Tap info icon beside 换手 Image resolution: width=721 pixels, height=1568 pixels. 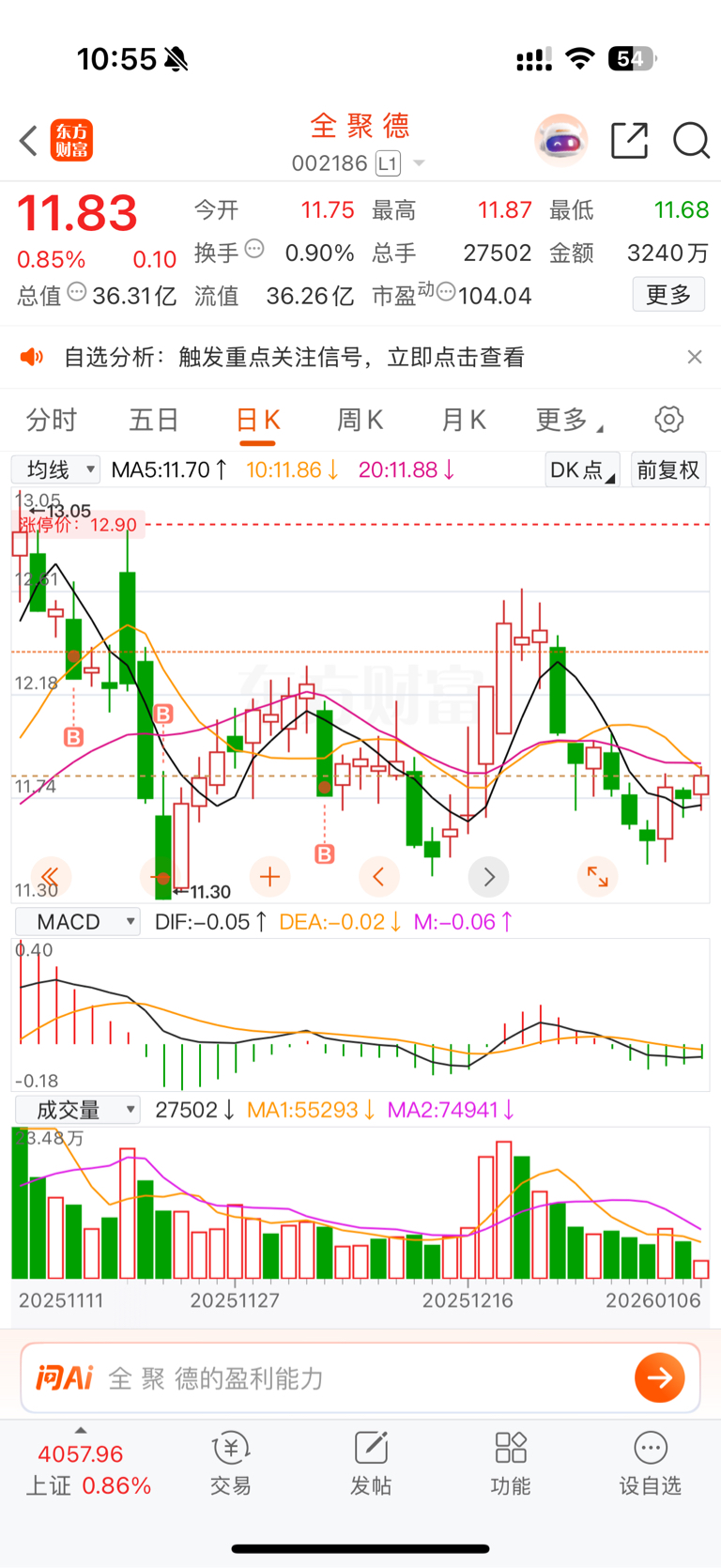[254, 249]
